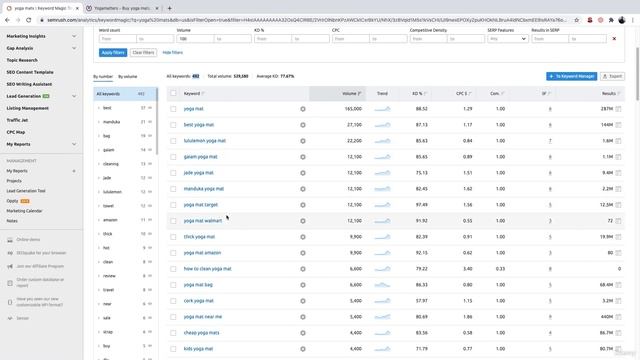
Task: Open the browser extensions puzzle icon
Action: tap(611, 20)
